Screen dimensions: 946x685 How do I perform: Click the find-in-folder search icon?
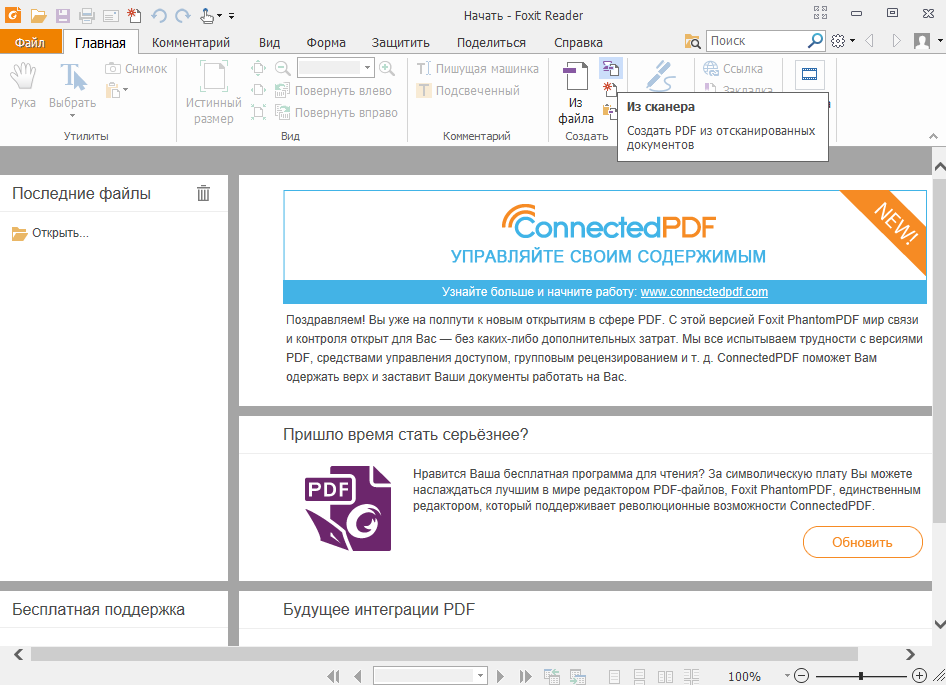(x=693, y=42)
